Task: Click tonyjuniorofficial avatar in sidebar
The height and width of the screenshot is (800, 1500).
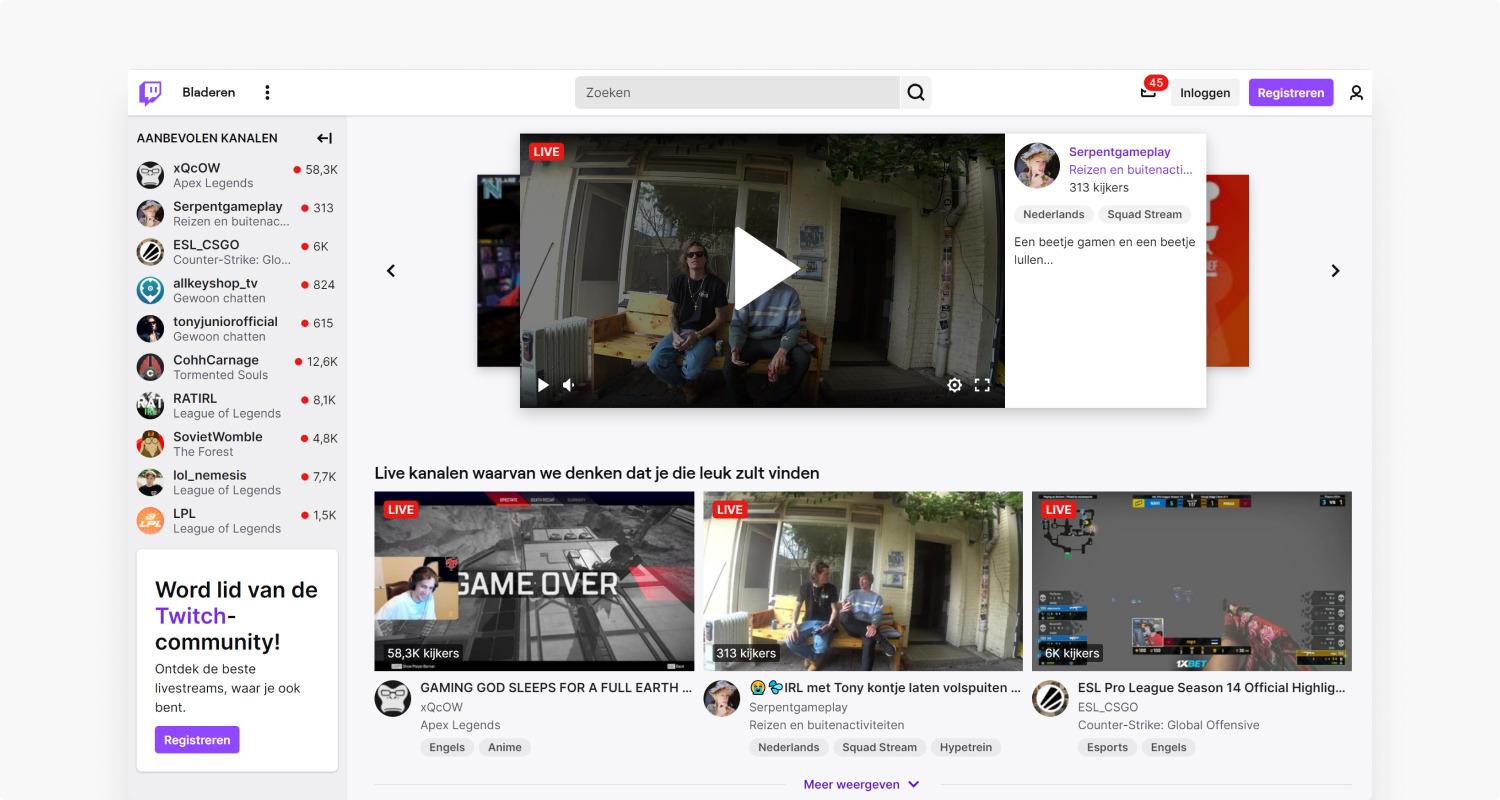Action: (x=150, y=329)
